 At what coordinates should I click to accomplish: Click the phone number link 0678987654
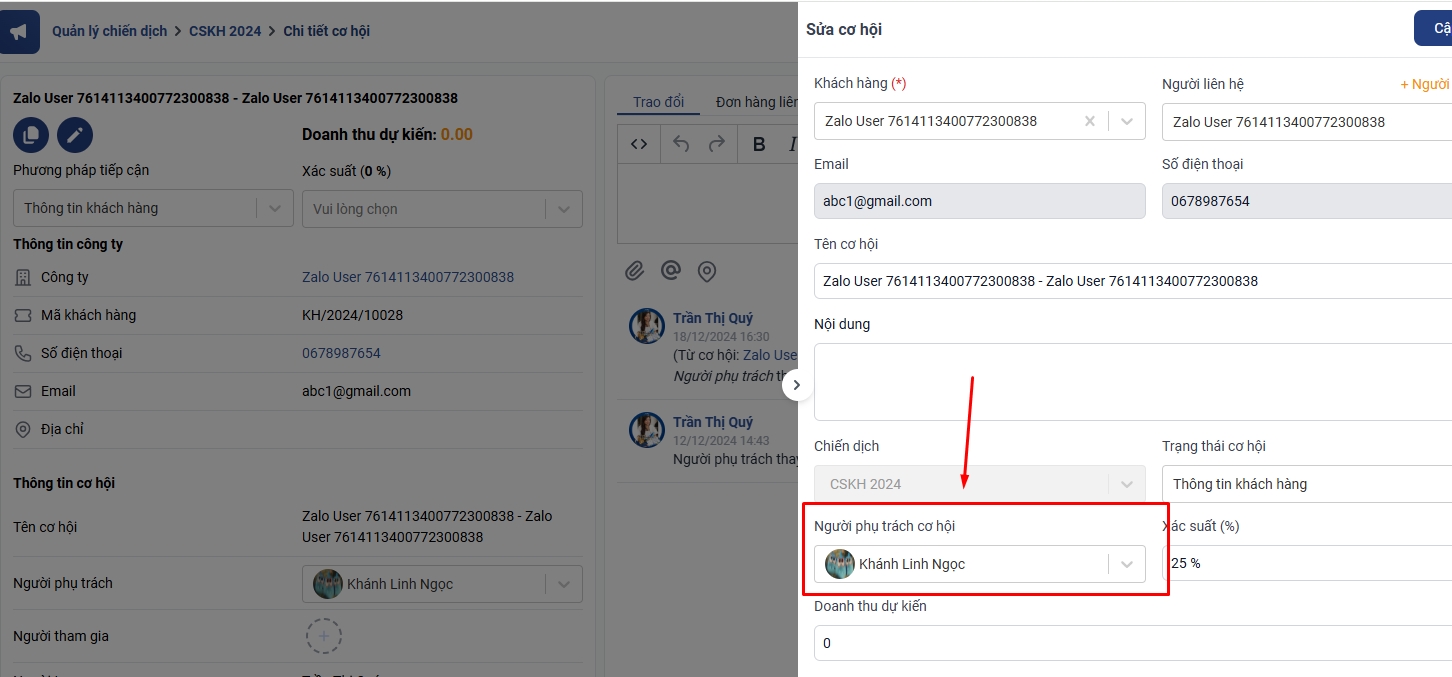(341, 353)
